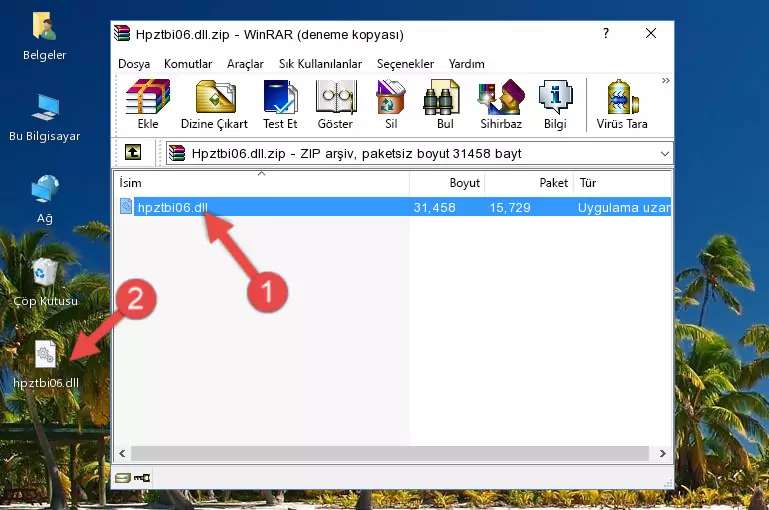This screenshot has height=510, width=769.
Task: Open the Komutlar menu
Action: pos(188,64)
